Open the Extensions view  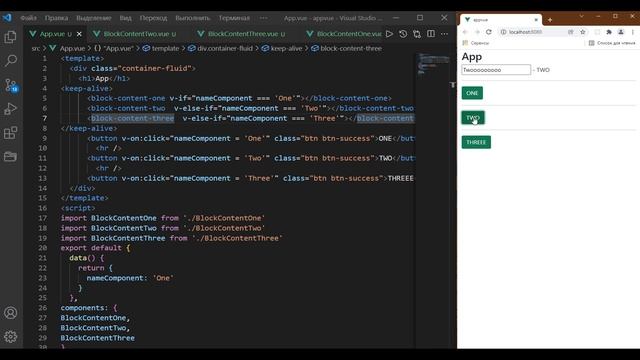point(10,133)
